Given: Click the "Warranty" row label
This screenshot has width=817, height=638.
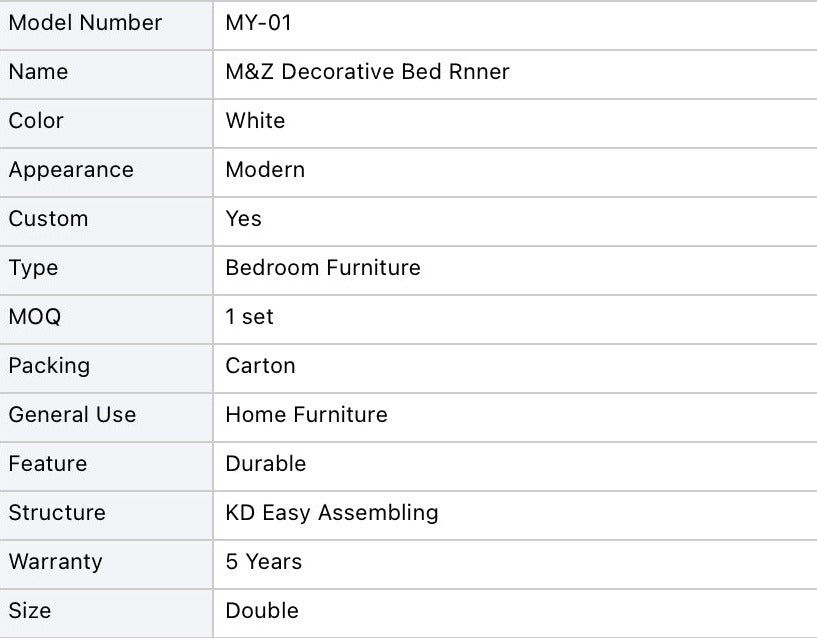Looking at the screenshot, I should pyautogui.click(x=55, y=562).
